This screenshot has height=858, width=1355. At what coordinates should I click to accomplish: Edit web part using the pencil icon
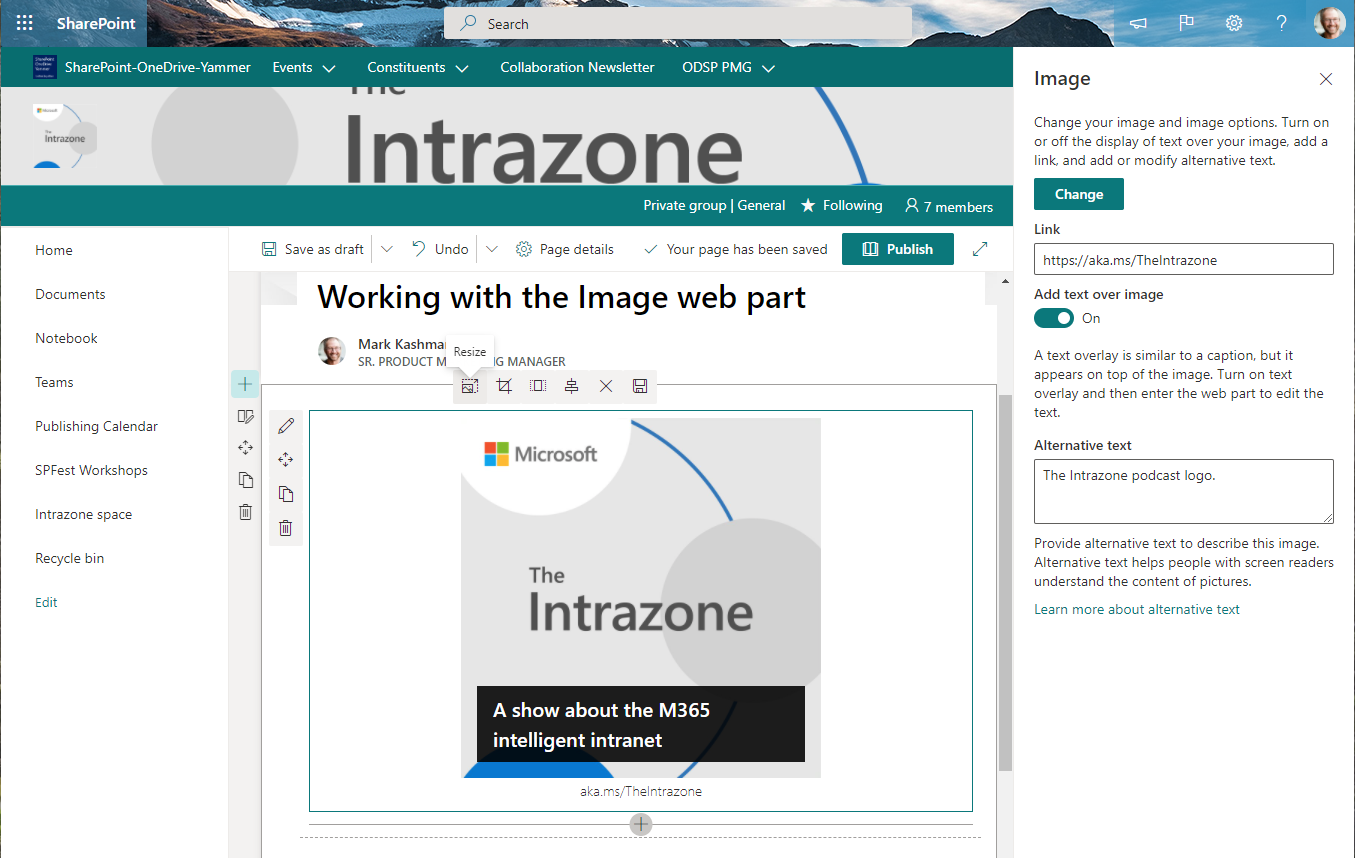pyautogui.click(x=286, y=427)
